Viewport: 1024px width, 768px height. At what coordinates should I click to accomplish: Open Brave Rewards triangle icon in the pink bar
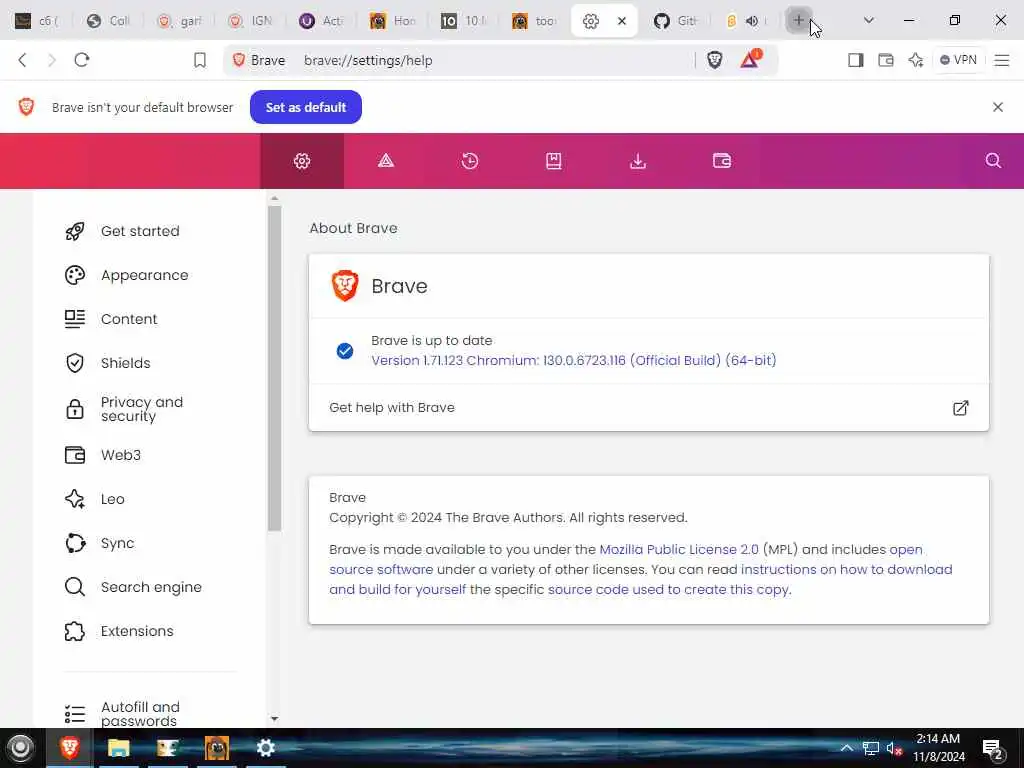[386, 161]
